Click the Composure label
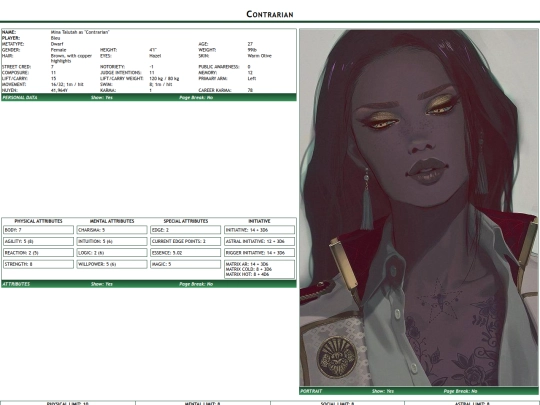 pyautogui.click(x=15, y=73)
